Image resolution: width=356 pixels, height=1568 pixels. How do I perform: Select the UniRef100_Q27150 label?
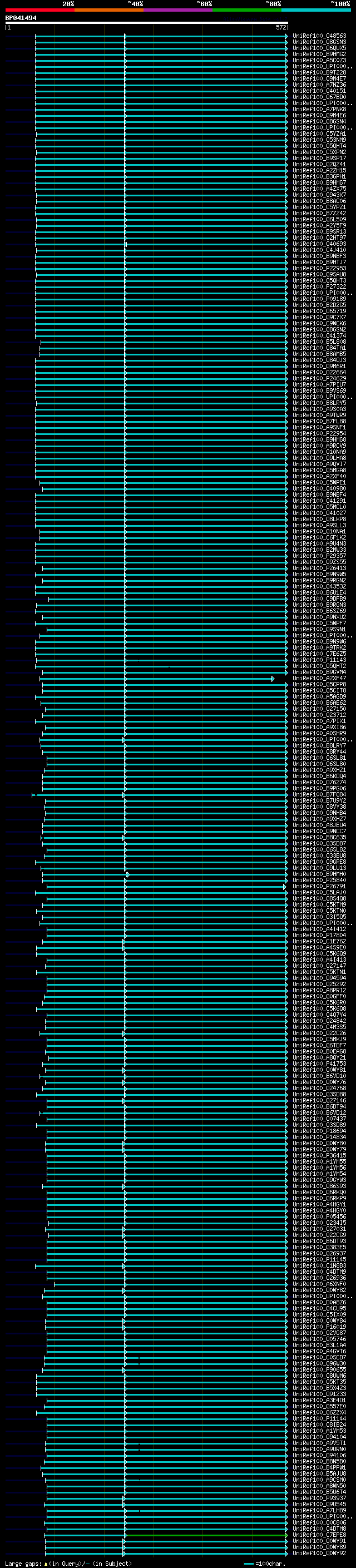point(319,709)
